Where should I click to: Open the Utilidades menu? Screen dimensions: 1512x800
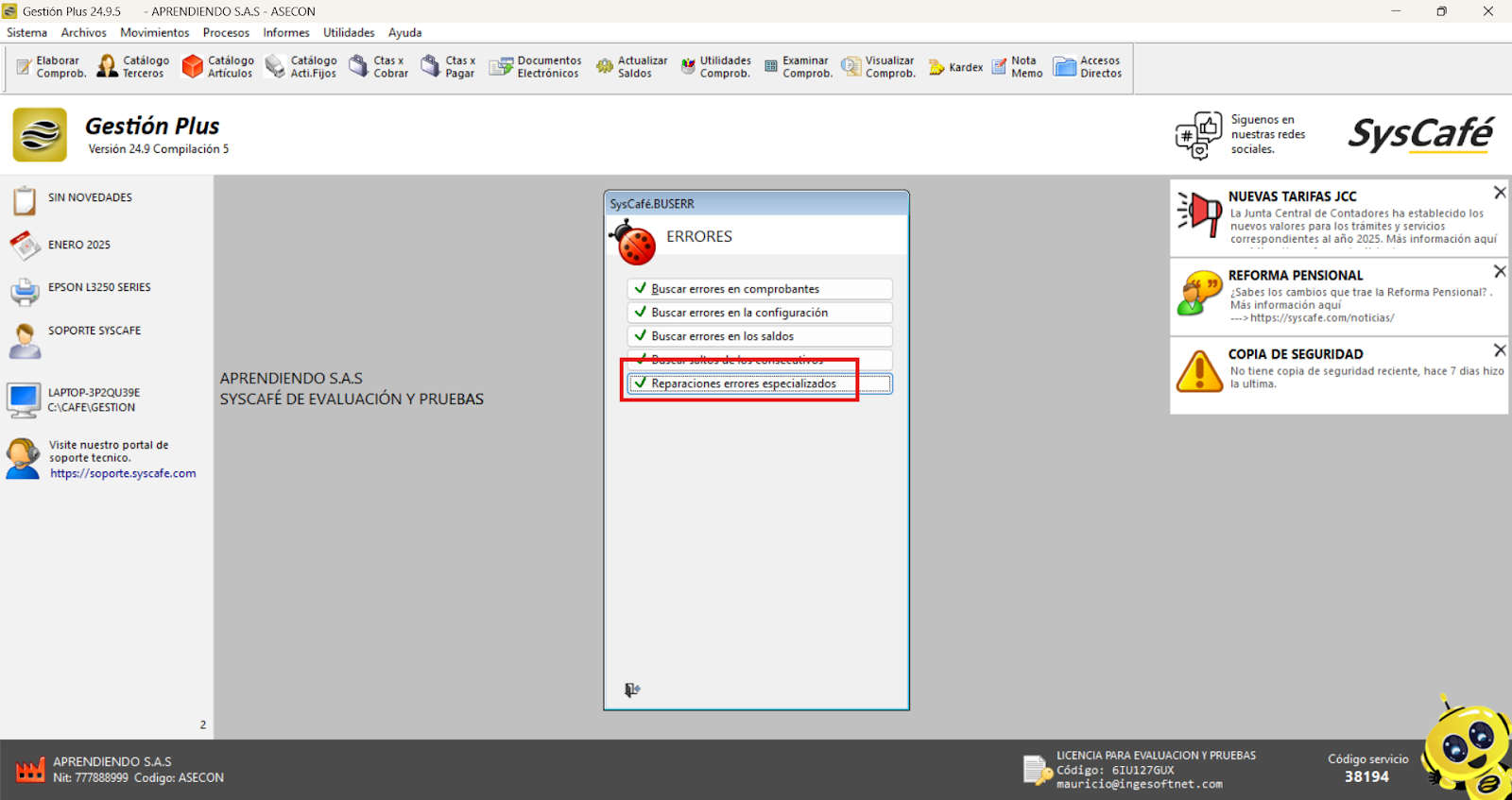tap(349, 32)
